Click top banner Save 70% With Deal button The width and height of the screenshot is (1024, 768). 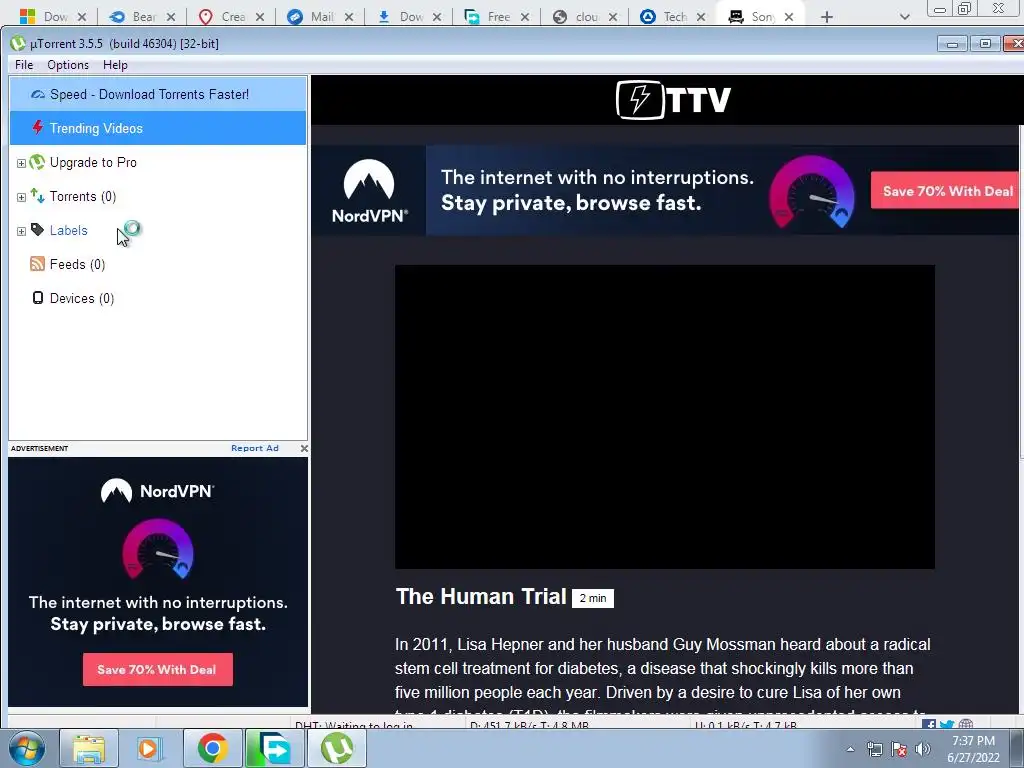[x=947, y=191]
